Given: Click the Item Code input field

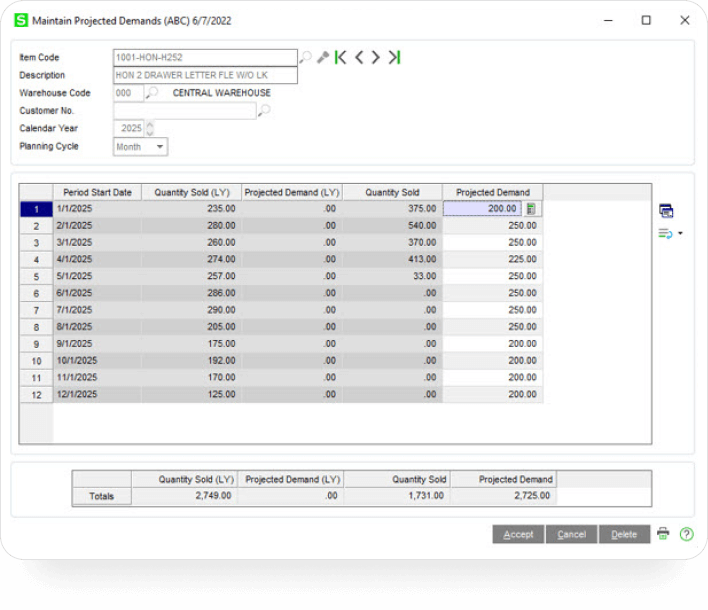Looking at the screenshot, I should point(205,57).
